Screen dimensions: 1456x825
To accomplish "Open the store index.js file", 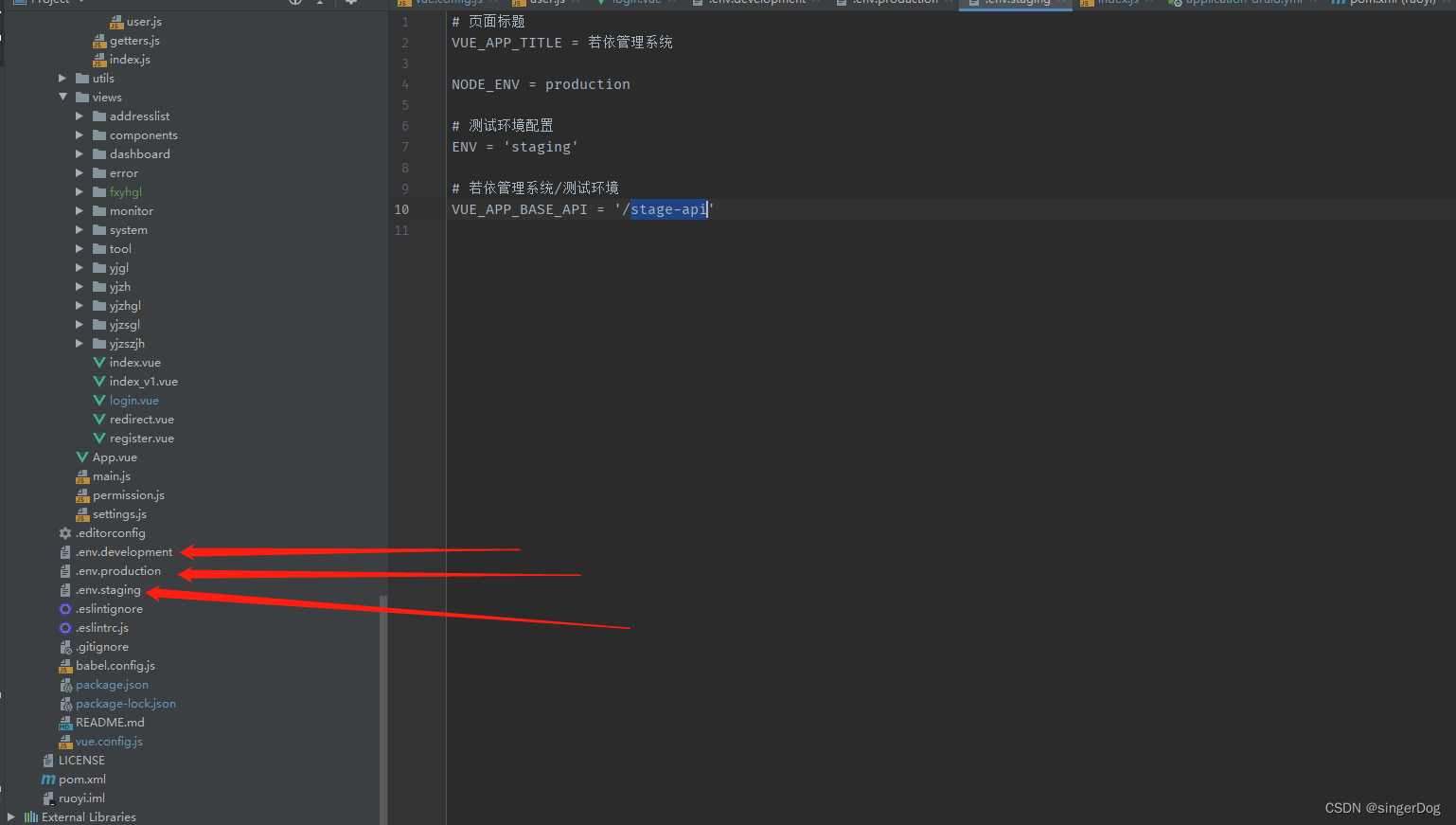I will tap(130, 60).
